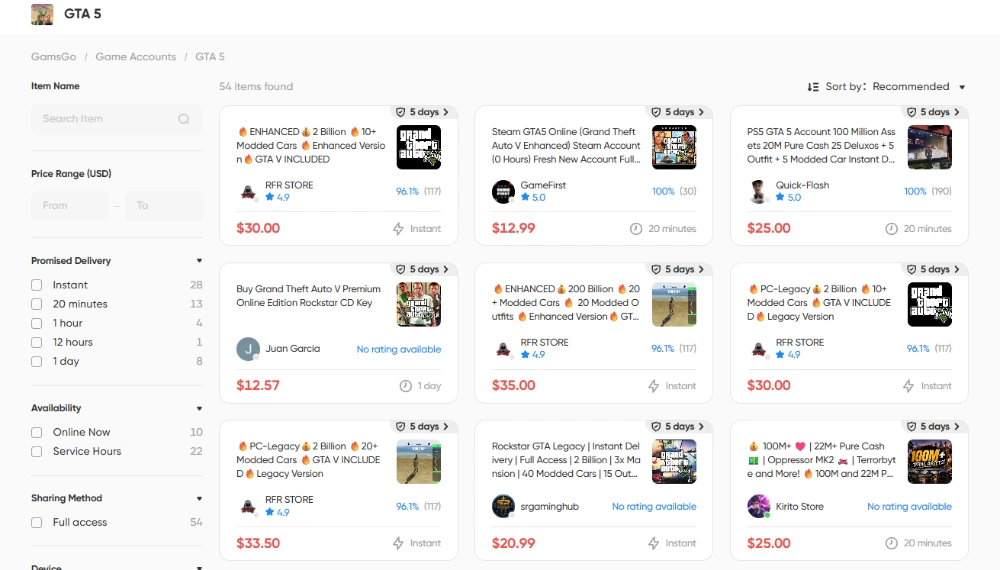The height and width of the screenshot is (570, 1000).
Task: Tick the Instant delivery checkbox
Action: (x=37, y=285)
